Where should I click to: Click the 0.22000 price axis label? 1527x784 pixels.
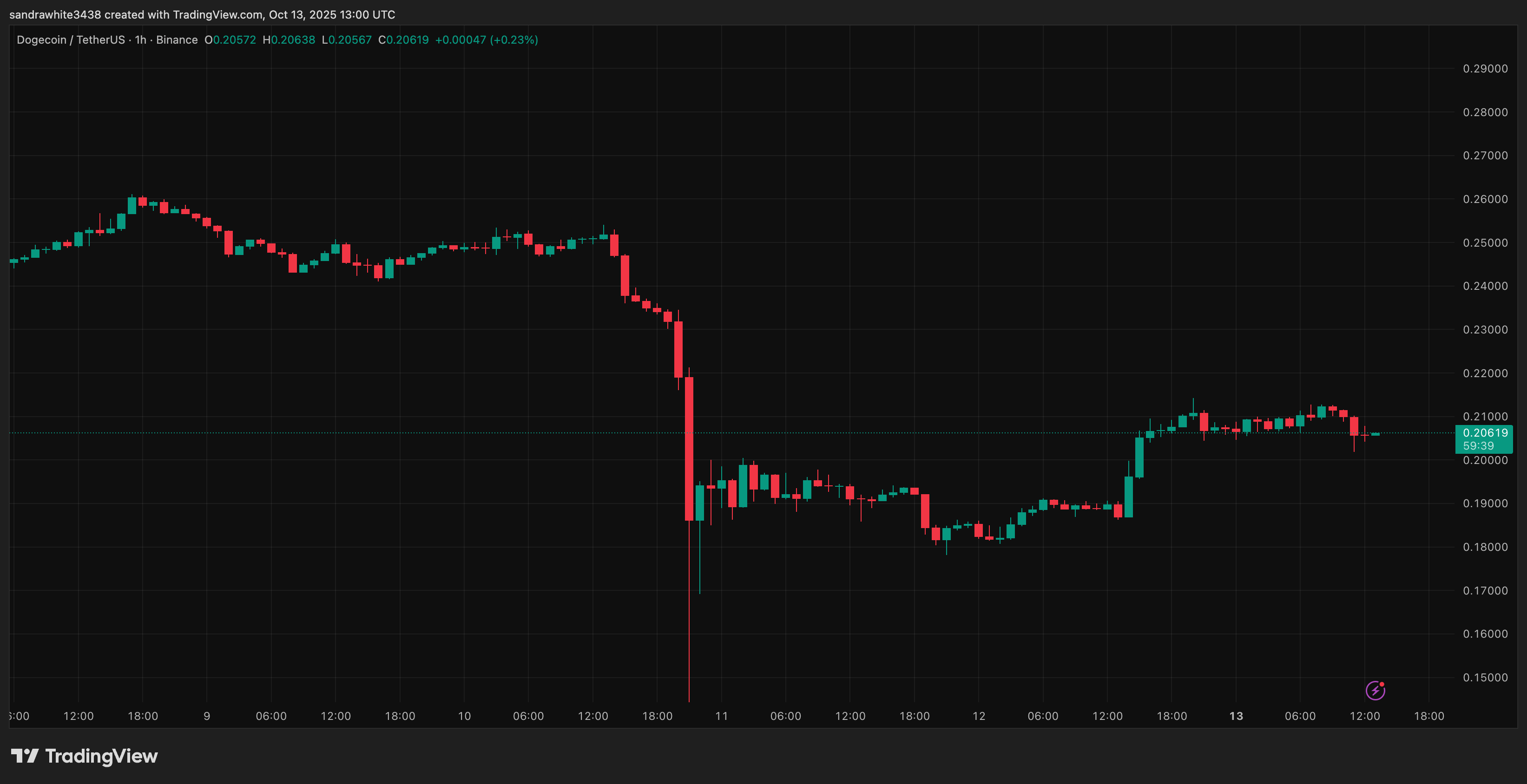pyautogui.click(x=1485, y=373)
